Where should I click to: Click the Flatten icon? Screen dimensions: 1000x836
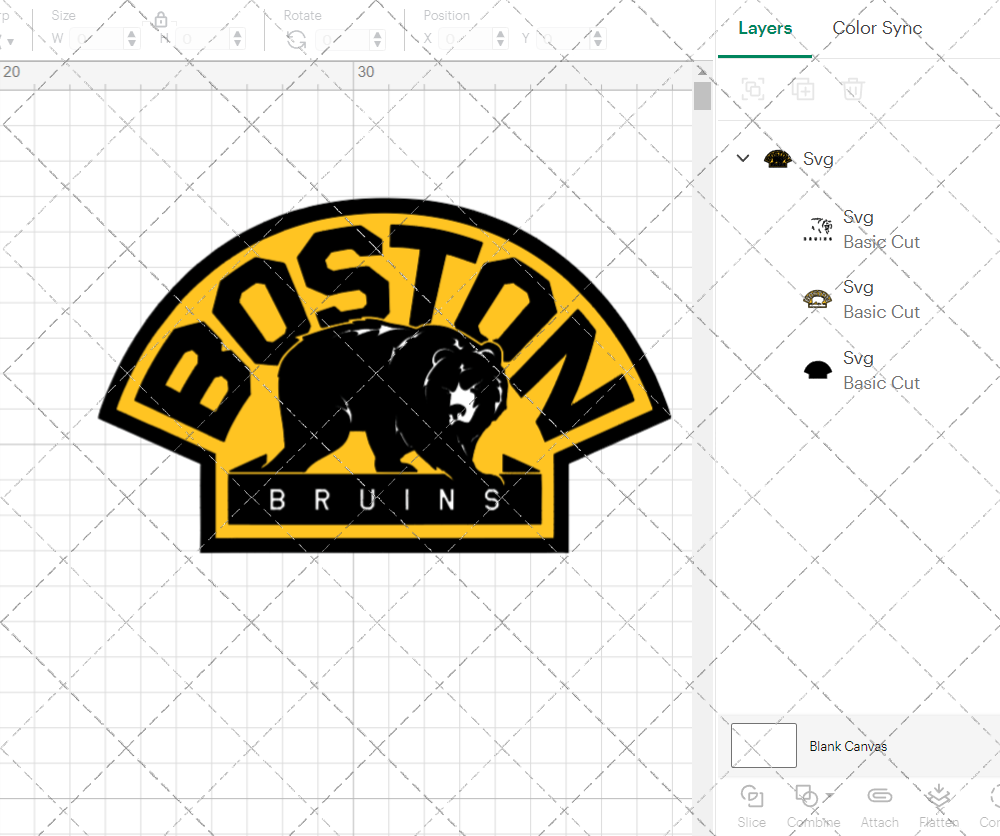pyautogui.click(x=938, y=797)
